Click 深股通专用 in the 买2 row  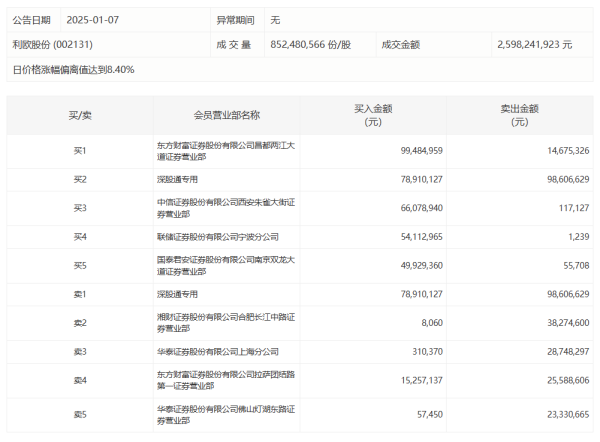pyautogui.click(x=177, y=179)
